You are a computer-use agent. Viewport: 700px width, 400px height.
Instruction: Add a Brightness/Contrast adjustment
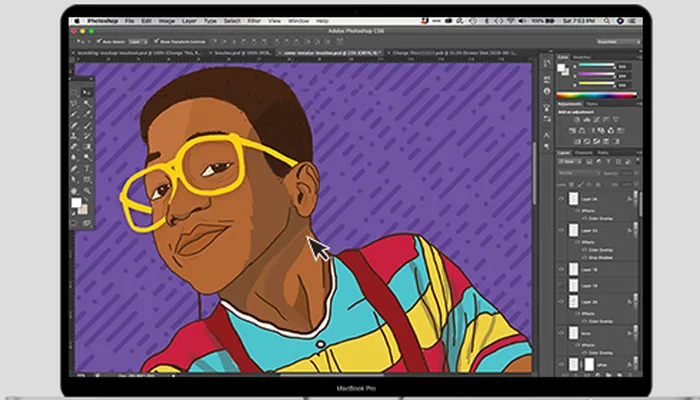pyautogui.click(x=577, y=120)
